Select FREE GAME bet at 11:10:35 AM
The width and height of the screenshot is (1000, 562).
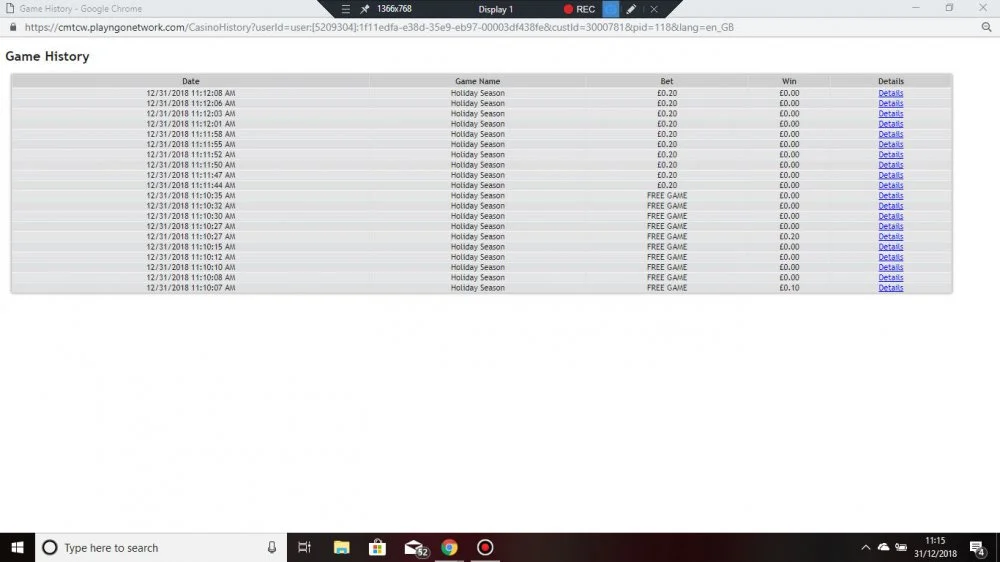(666, 196)
